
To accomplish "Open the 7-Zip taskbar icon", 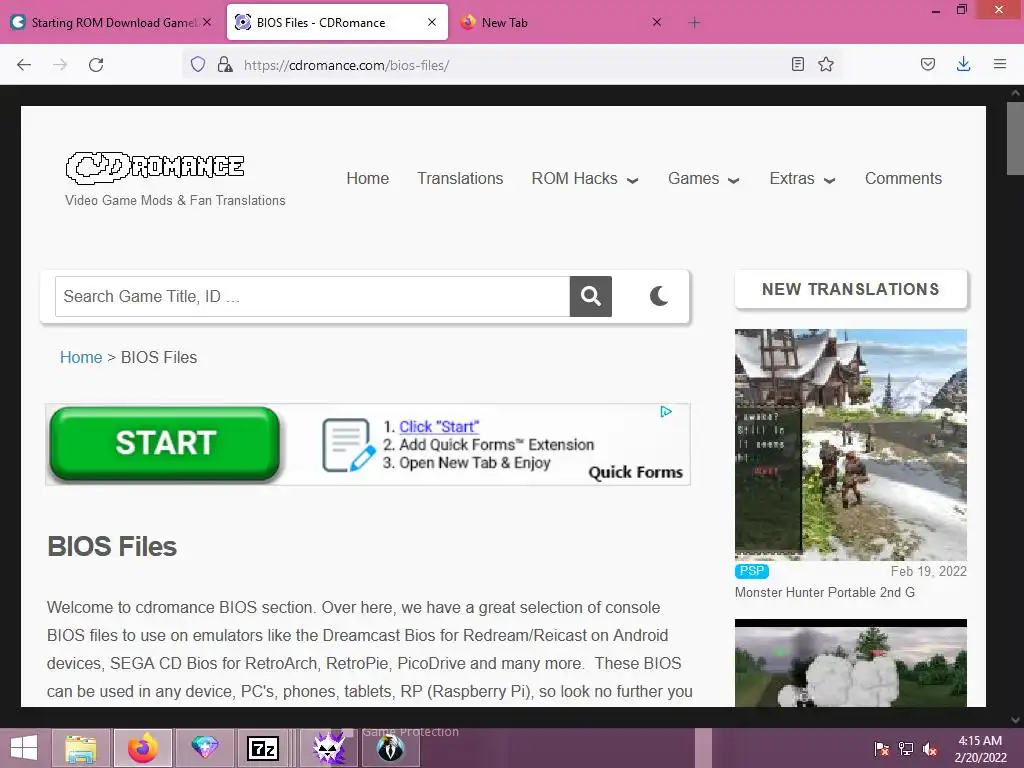I will [263, 748].
